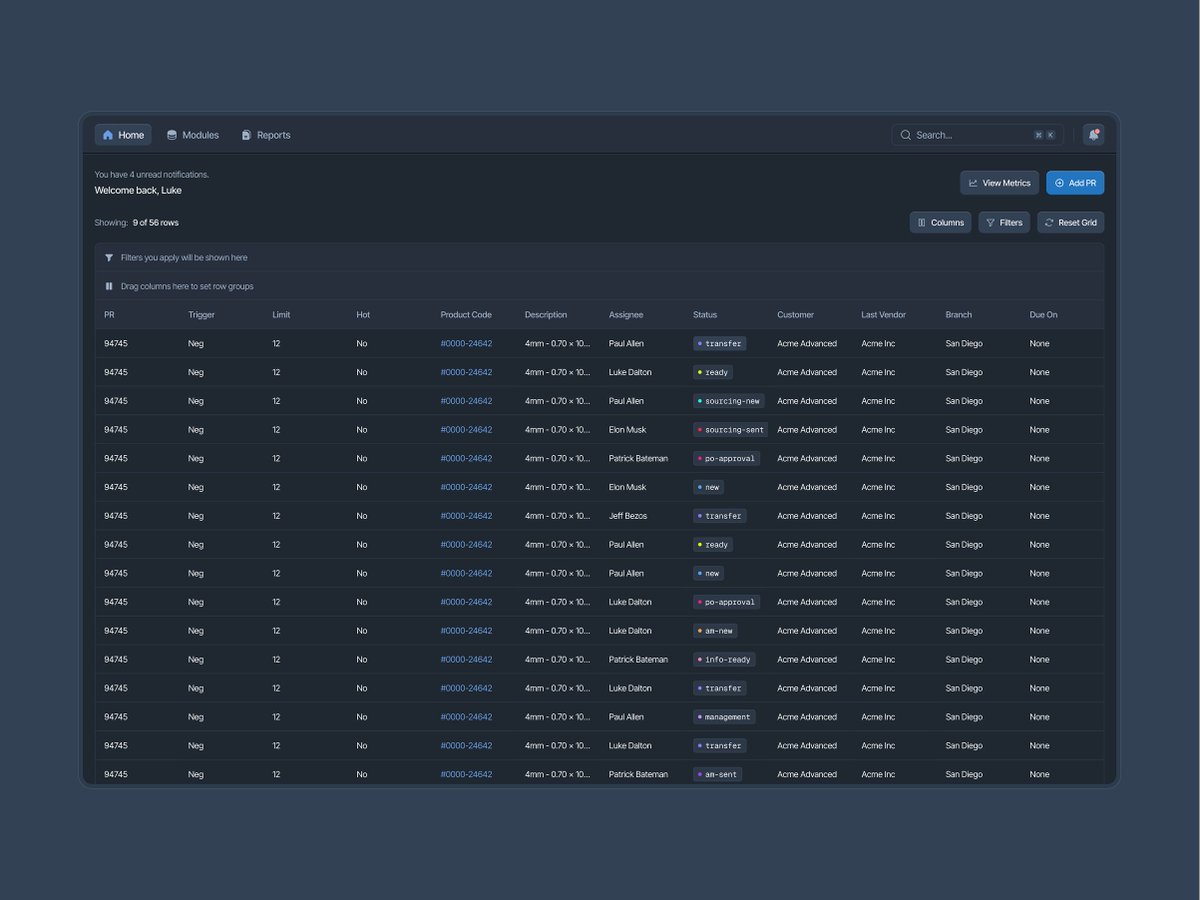Click Acme Advanced in the management row
The image size is (1200, 900).
pyautogui.click(x=807, y=717)
